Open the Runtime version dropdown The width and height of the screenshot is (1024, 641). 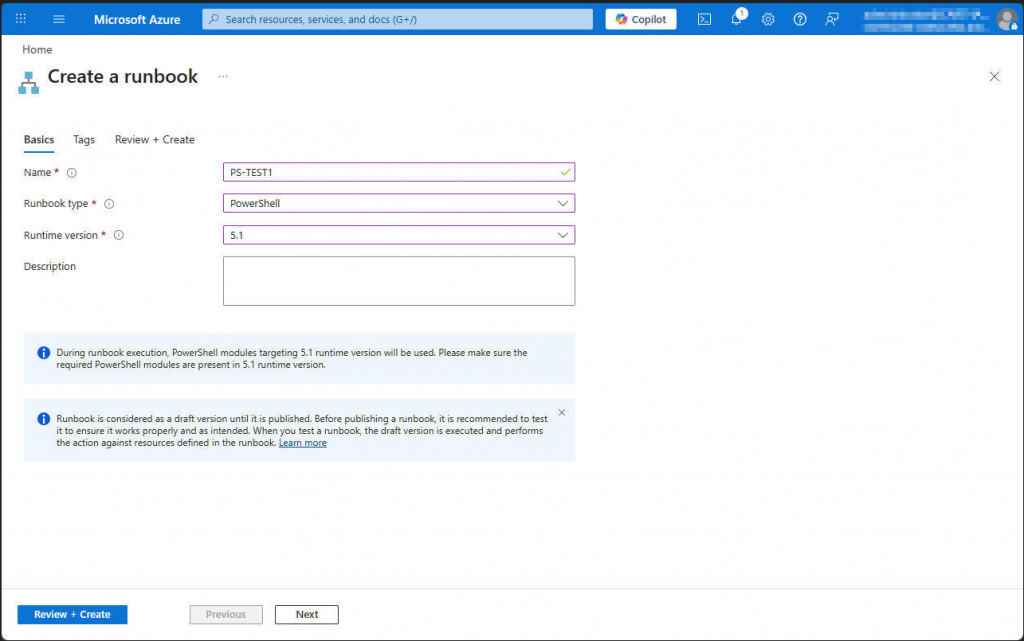click(399, 234)
